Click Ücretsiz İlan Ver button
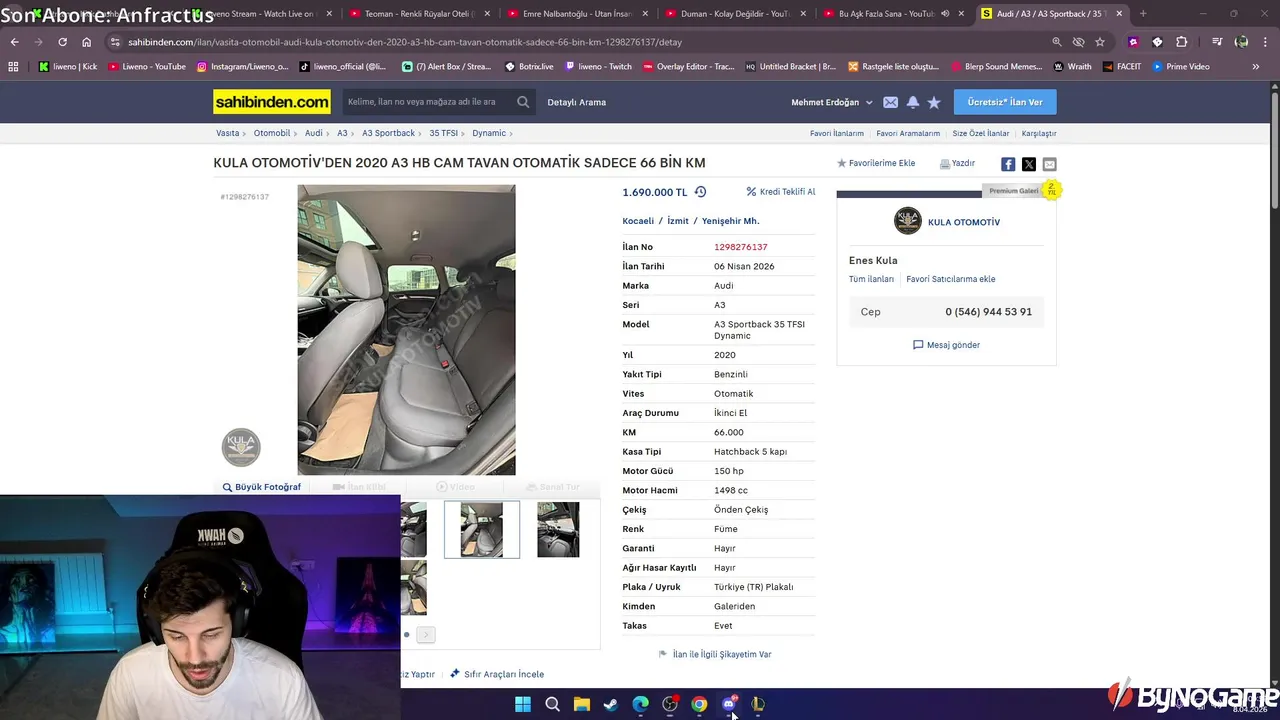This screenshot has width=1280, height=720. (x=1005, y=102)
